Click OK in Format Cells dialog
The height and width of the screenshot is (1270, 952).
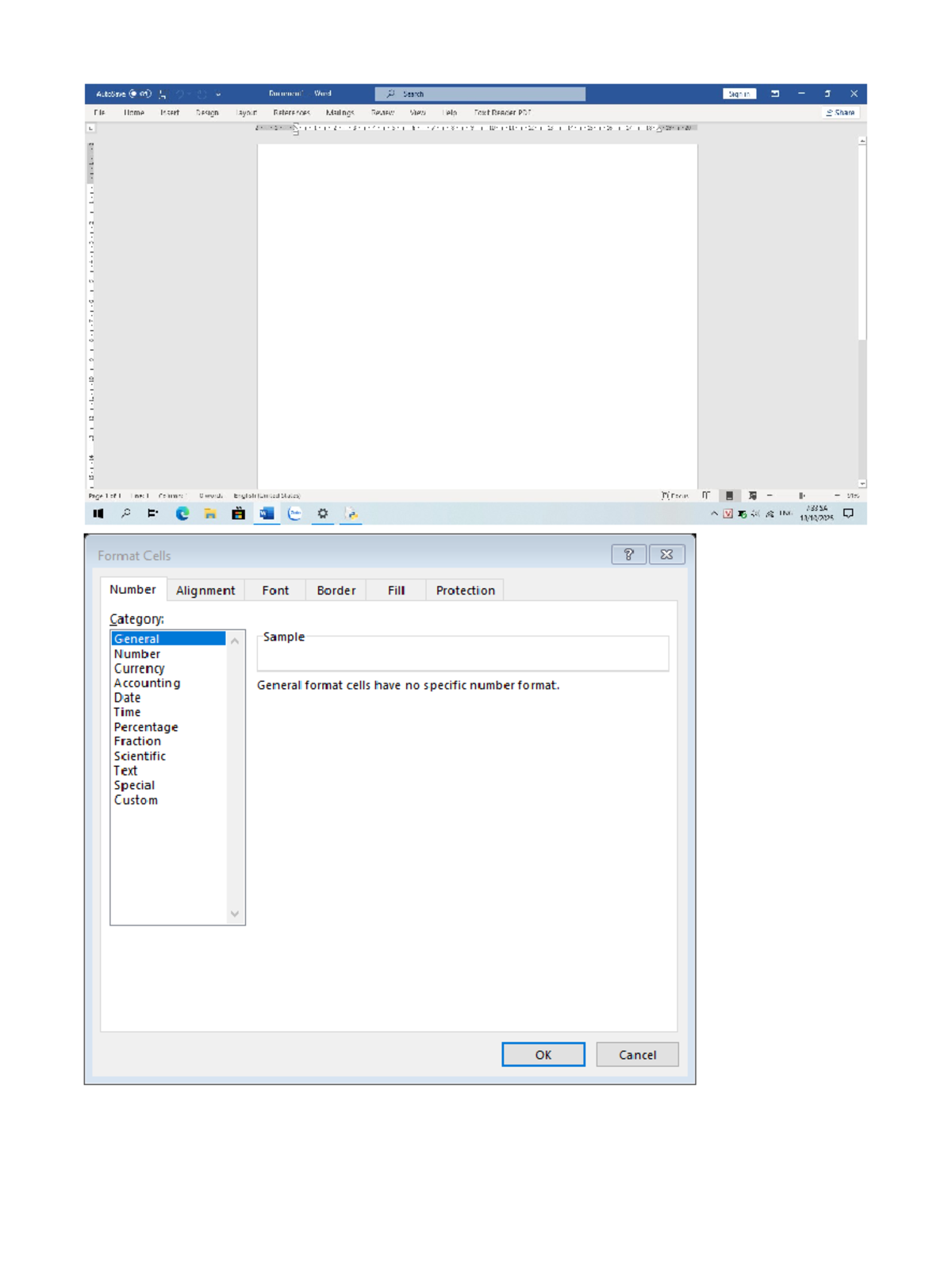[543, 1054]
